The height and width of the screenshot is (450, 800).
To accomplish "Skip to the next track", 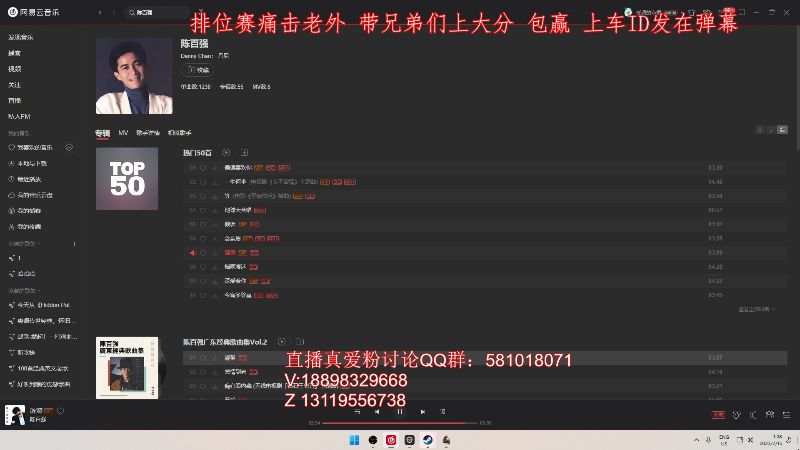I will [x=422, y=412].
